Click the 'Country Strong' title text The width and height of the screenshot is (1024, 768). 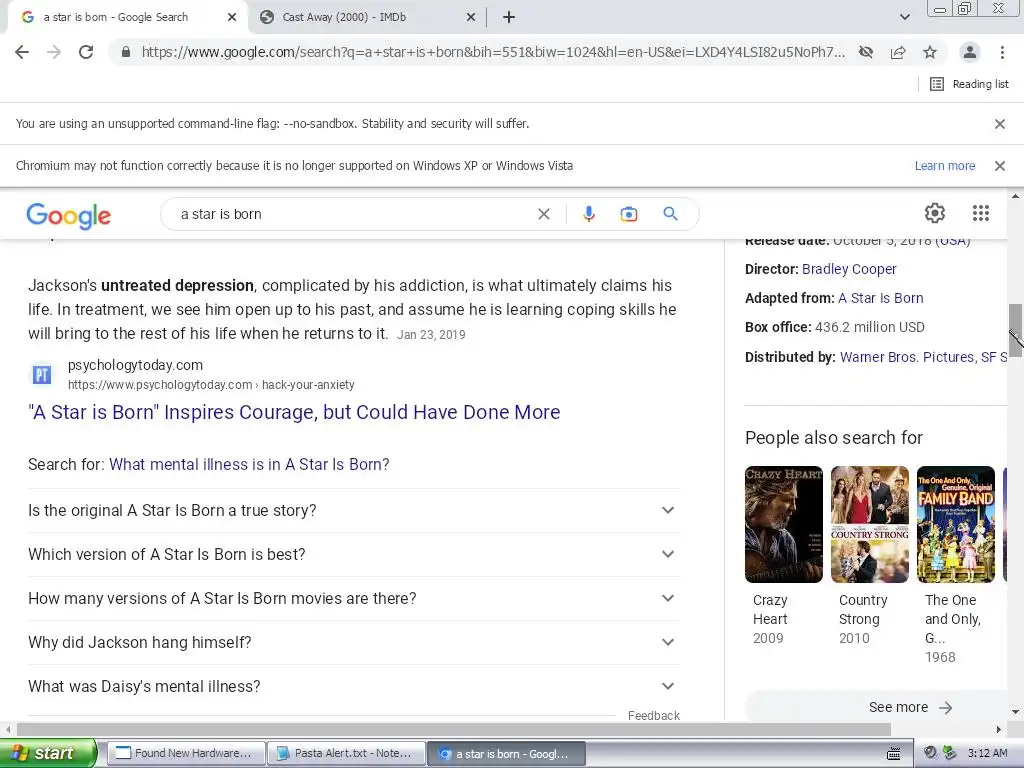(863, 609)
